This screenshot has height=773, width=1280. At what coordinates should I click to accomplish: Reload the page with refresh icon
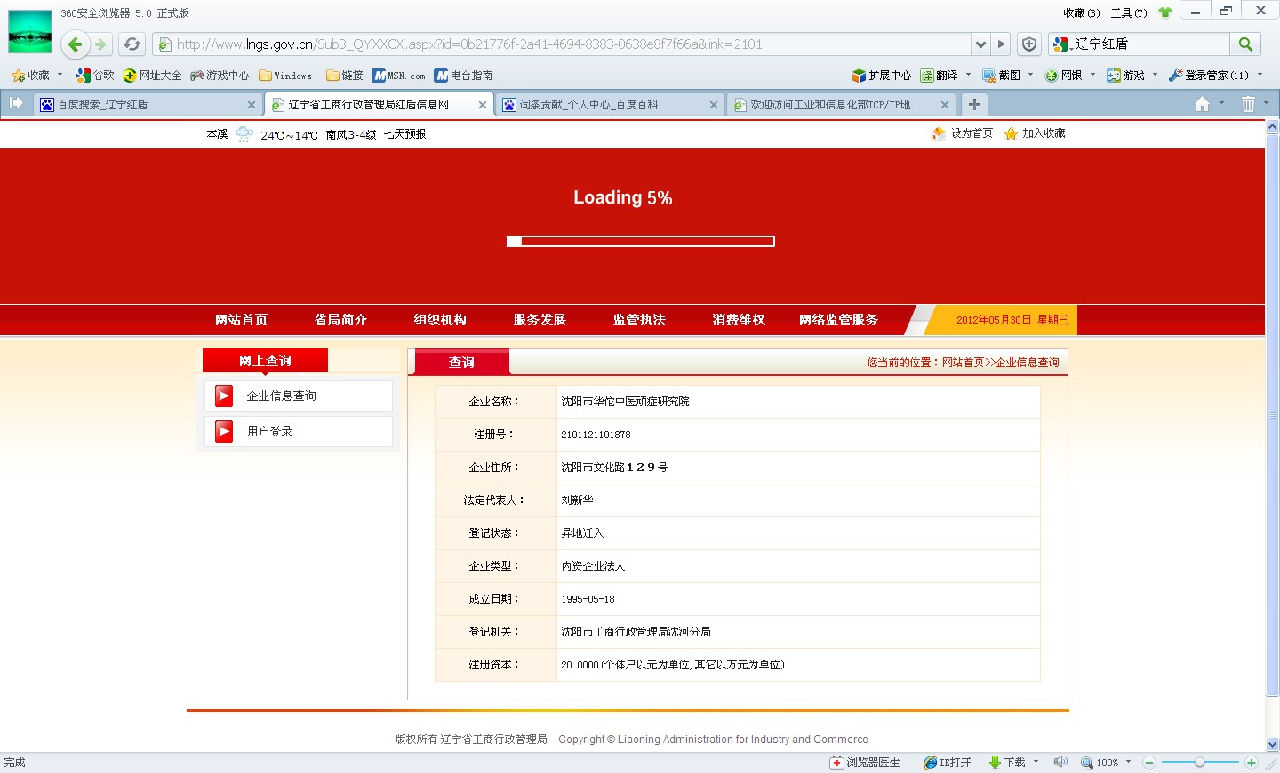(131, 44)
